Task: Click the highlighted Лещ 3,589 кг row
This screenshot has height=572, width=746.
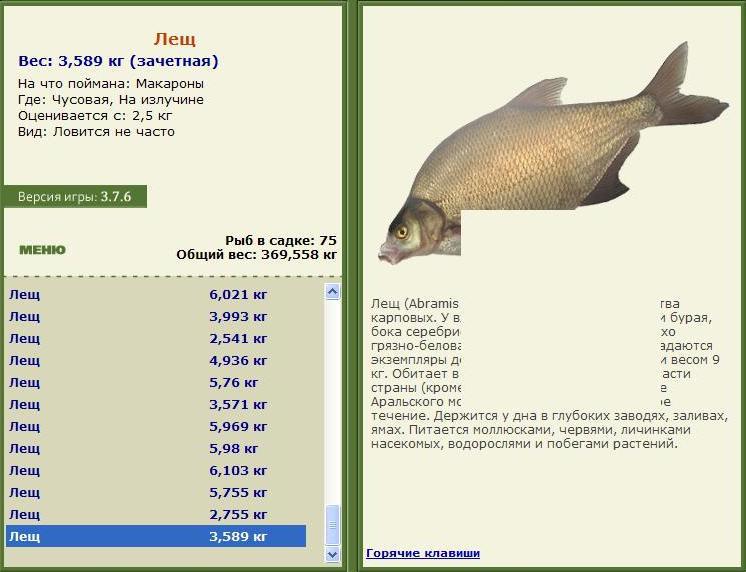Action: coord(156,536)
